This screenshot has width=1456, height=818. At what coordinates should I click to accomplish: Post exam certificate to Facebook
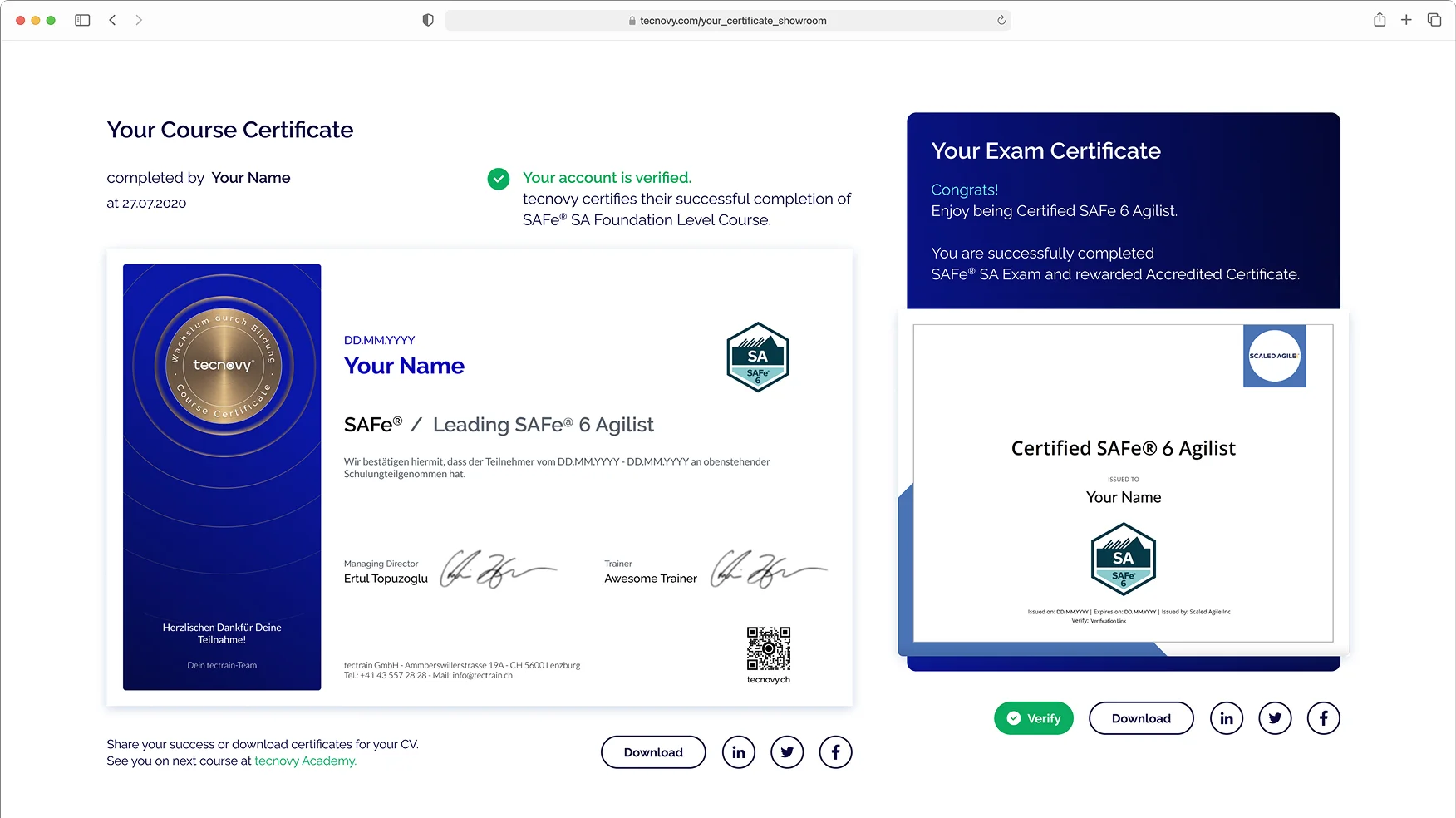(1323, 718)
